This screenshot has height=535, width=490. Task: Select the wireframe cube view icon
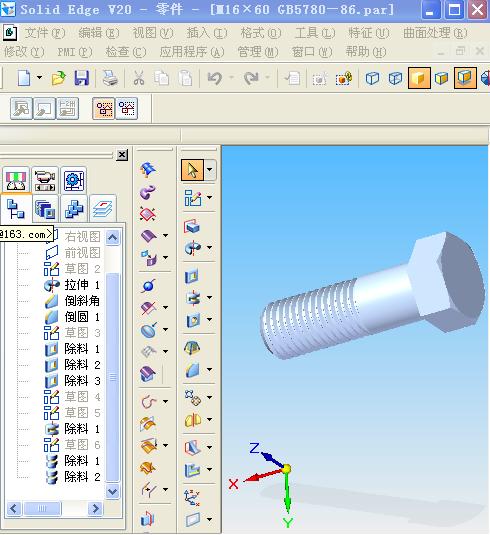click(x=372, y=78)
